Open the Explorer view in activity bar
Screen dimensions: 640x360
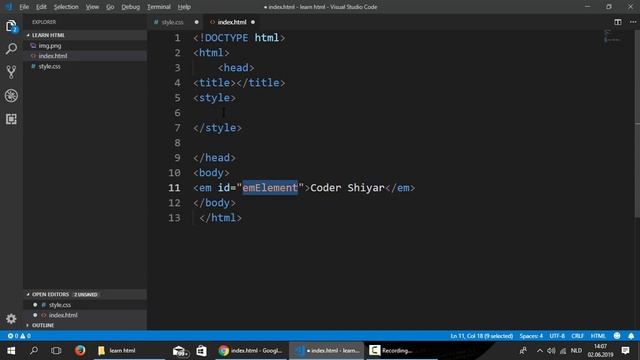(11, 27)
